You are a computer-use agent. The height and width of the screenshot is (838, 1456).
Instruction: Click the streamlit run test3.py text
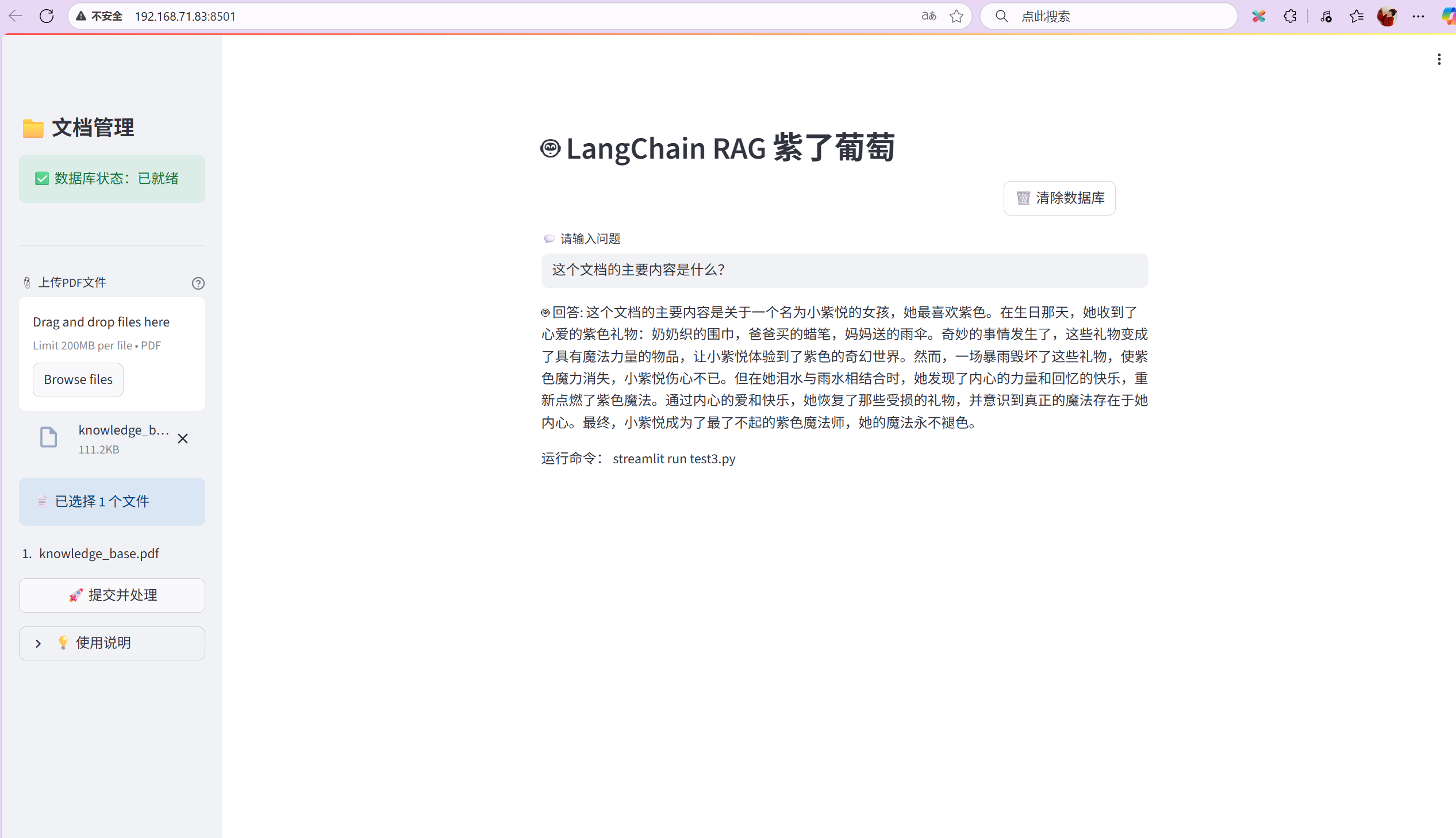click(x=674, y=459)
